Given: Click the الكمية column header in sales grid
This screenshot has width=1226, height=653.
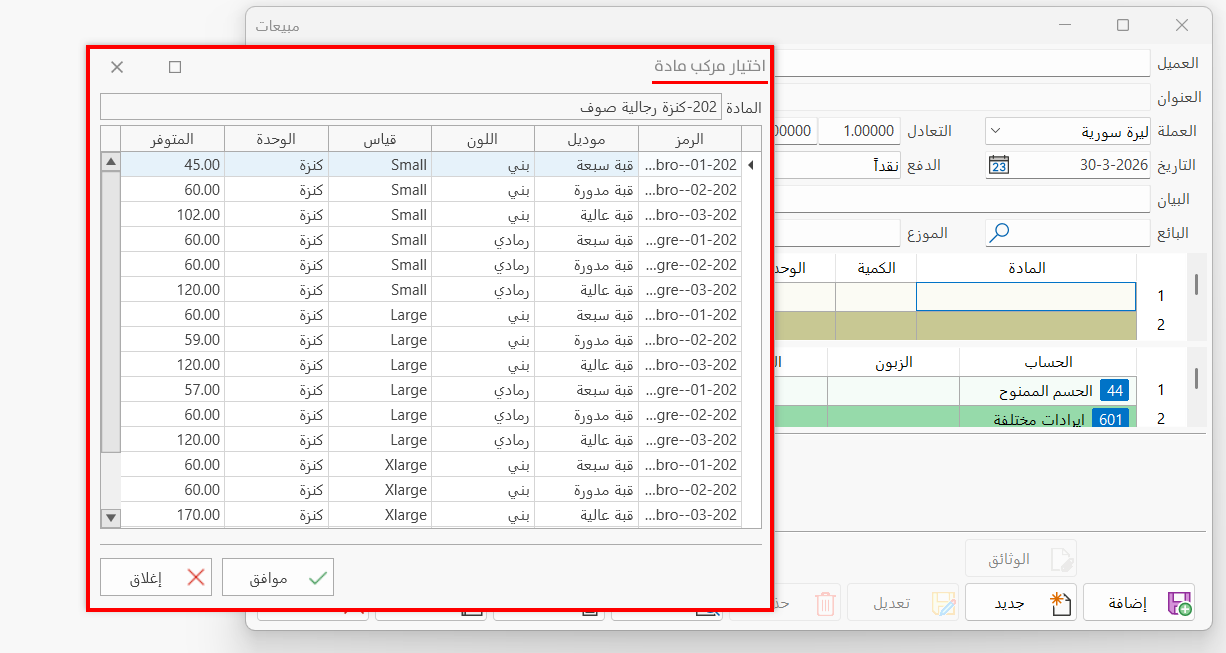Looking at the screenshot, I should point(876,268).
